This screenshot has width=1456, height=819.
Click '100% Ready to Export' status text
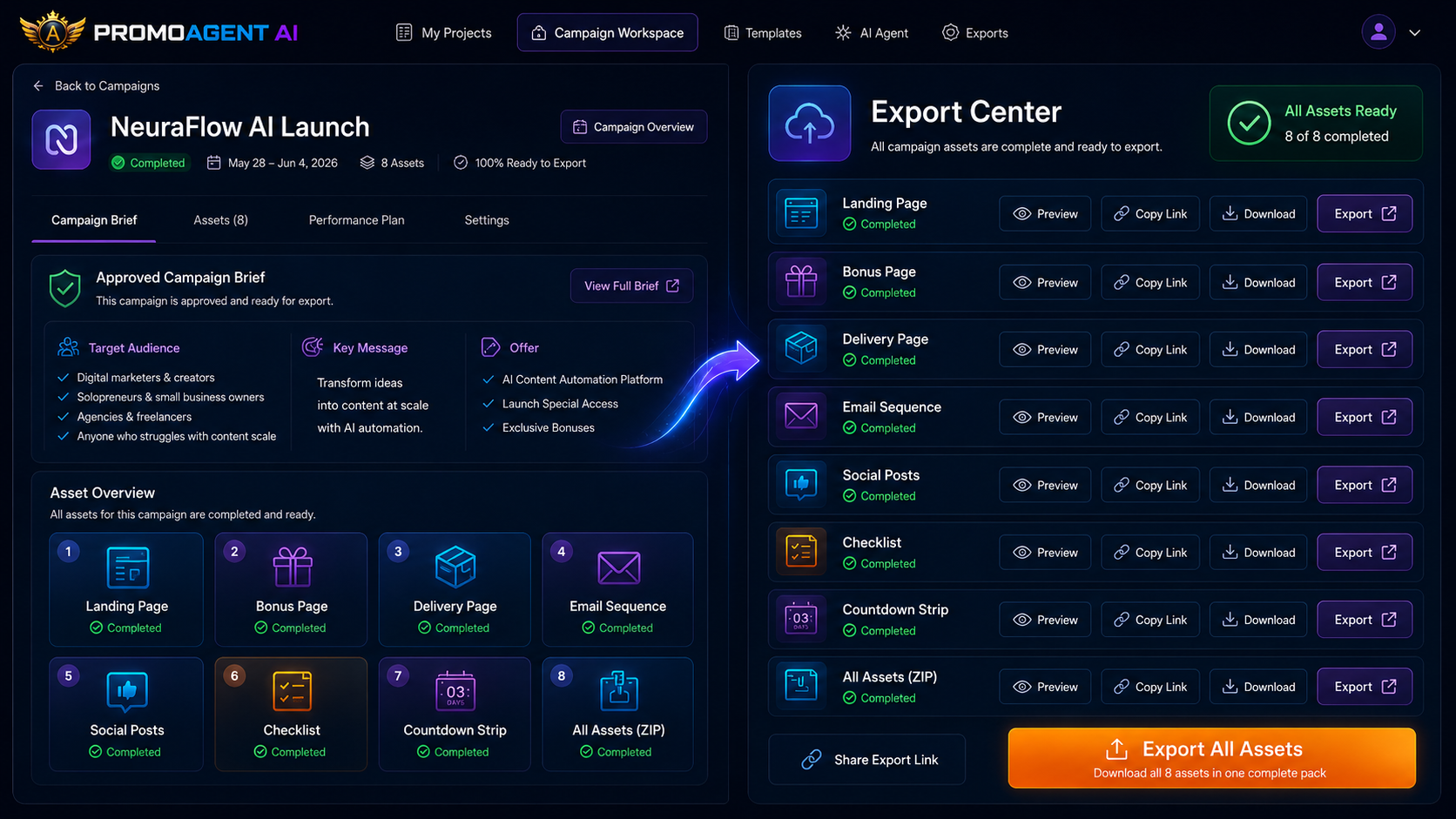tap(530, 163)
